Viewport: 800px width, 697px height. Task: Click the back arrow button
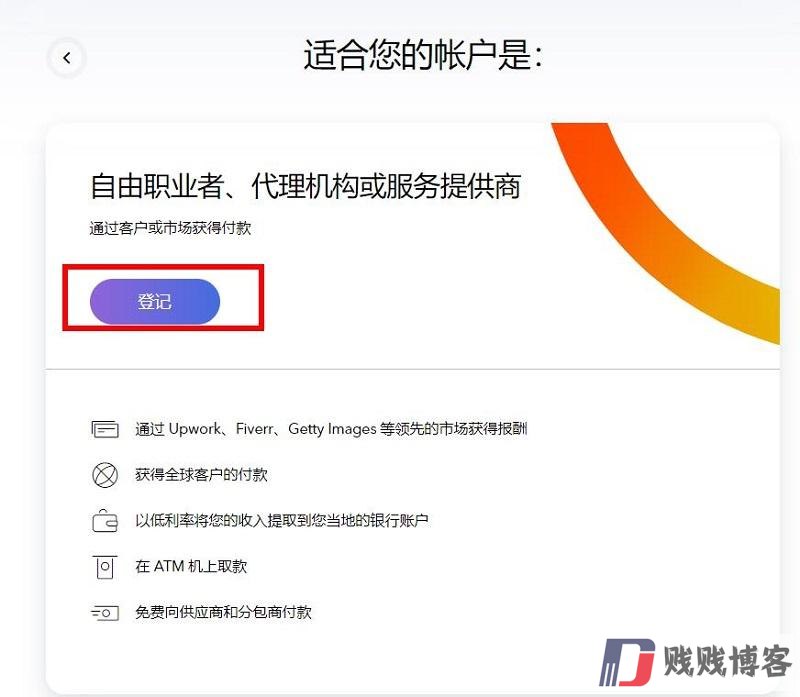[x=66, y=58]
